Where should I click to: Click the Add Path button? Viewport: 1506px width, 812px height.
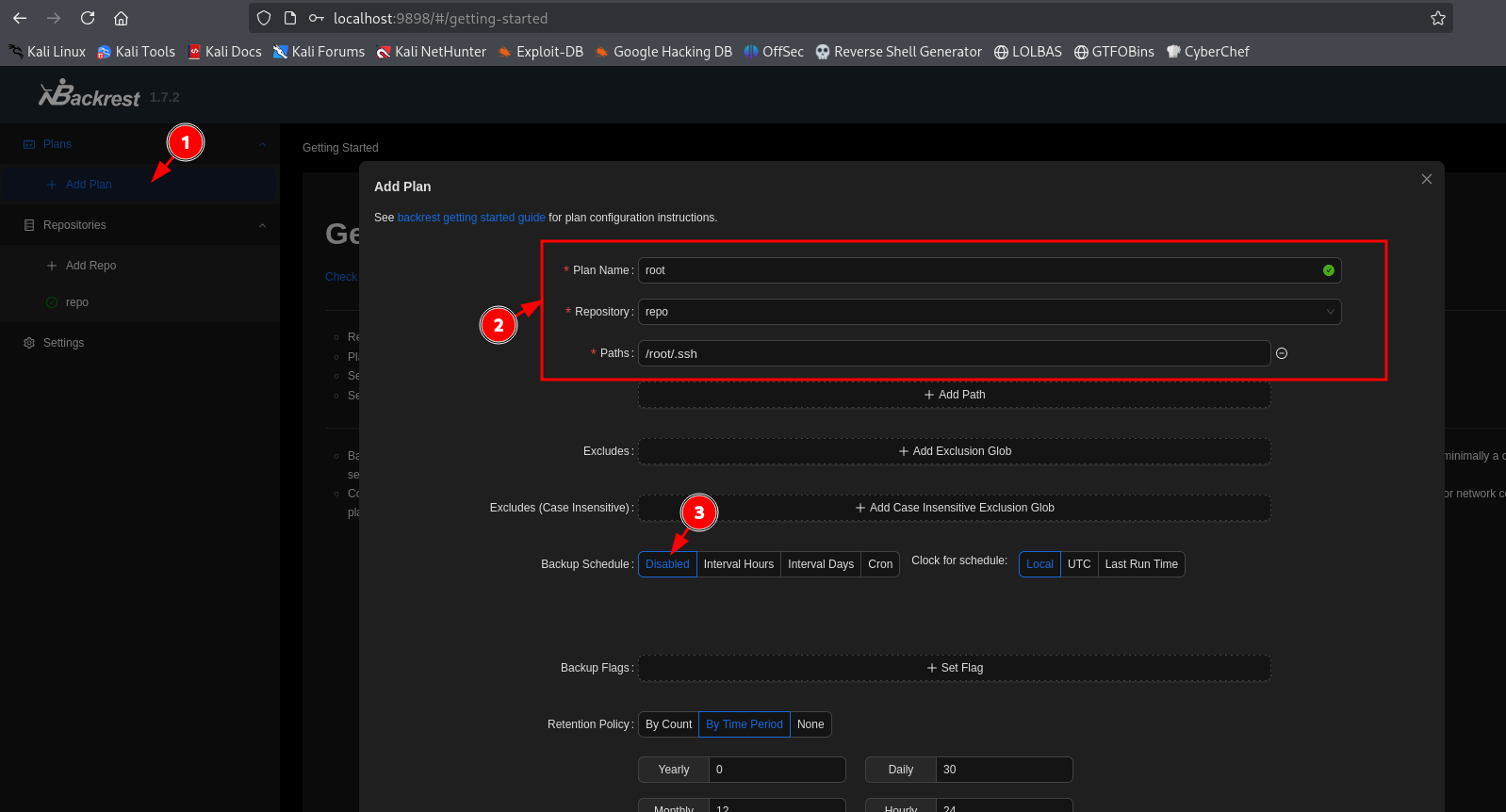pyautogui.click(x=954, y=395)
